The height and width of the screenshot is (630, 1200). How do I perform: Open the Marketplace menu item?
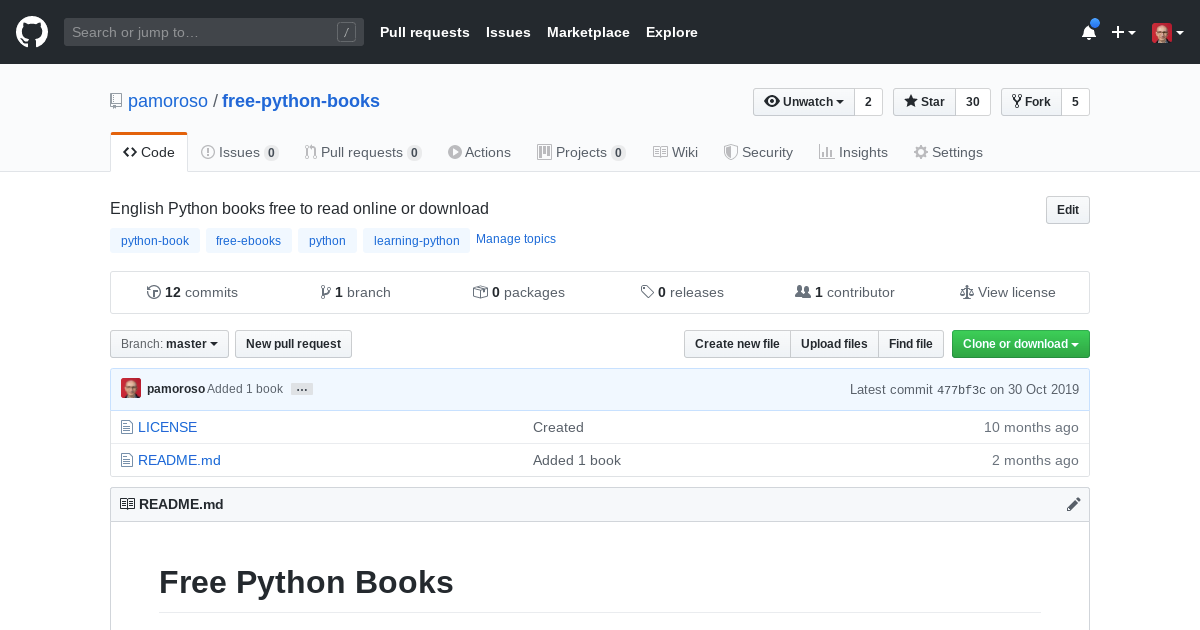click(588, 32)
